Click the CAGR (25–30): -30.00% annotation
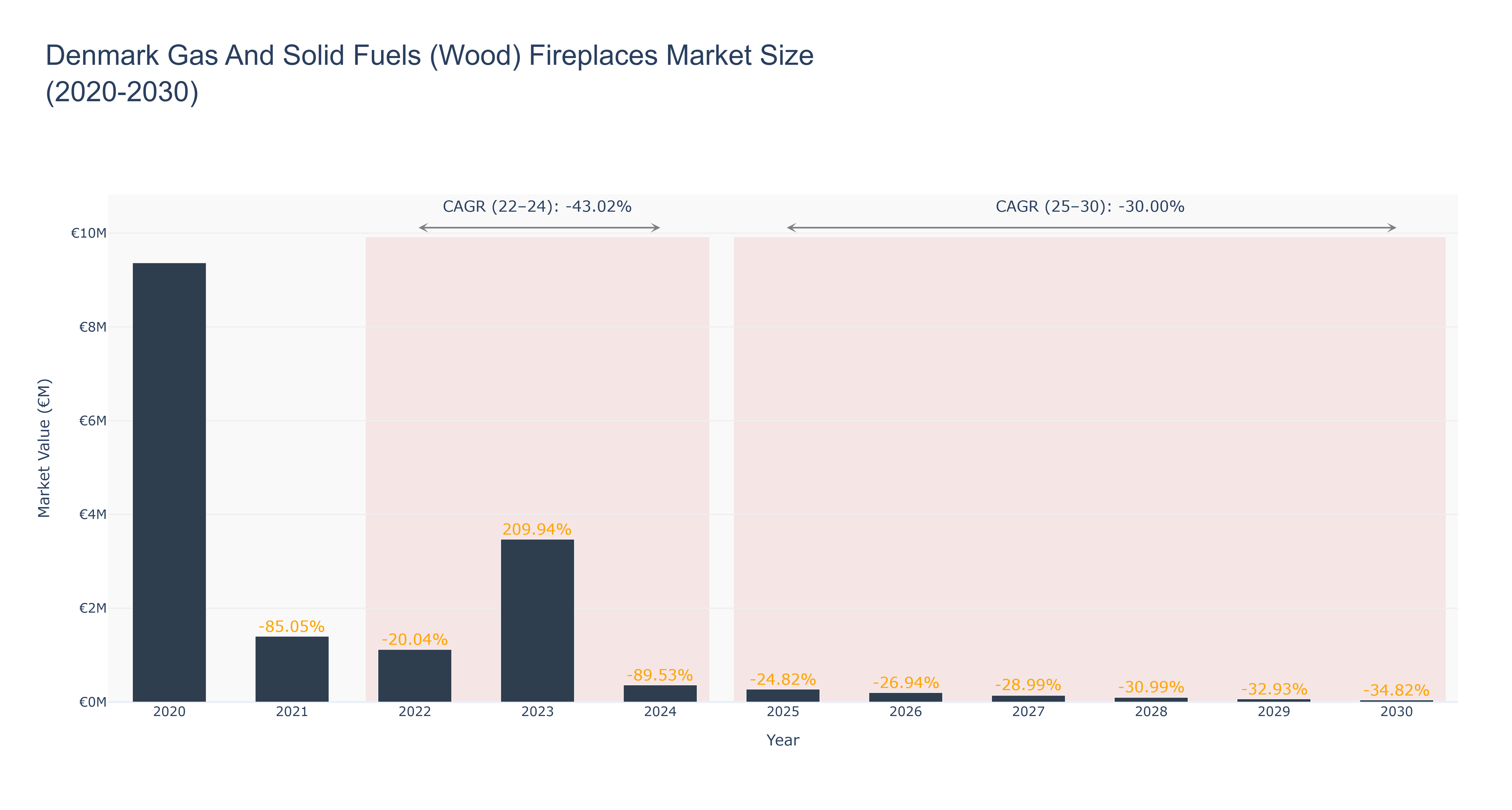Screen dimensions: 1512x810 point(1090,207)
